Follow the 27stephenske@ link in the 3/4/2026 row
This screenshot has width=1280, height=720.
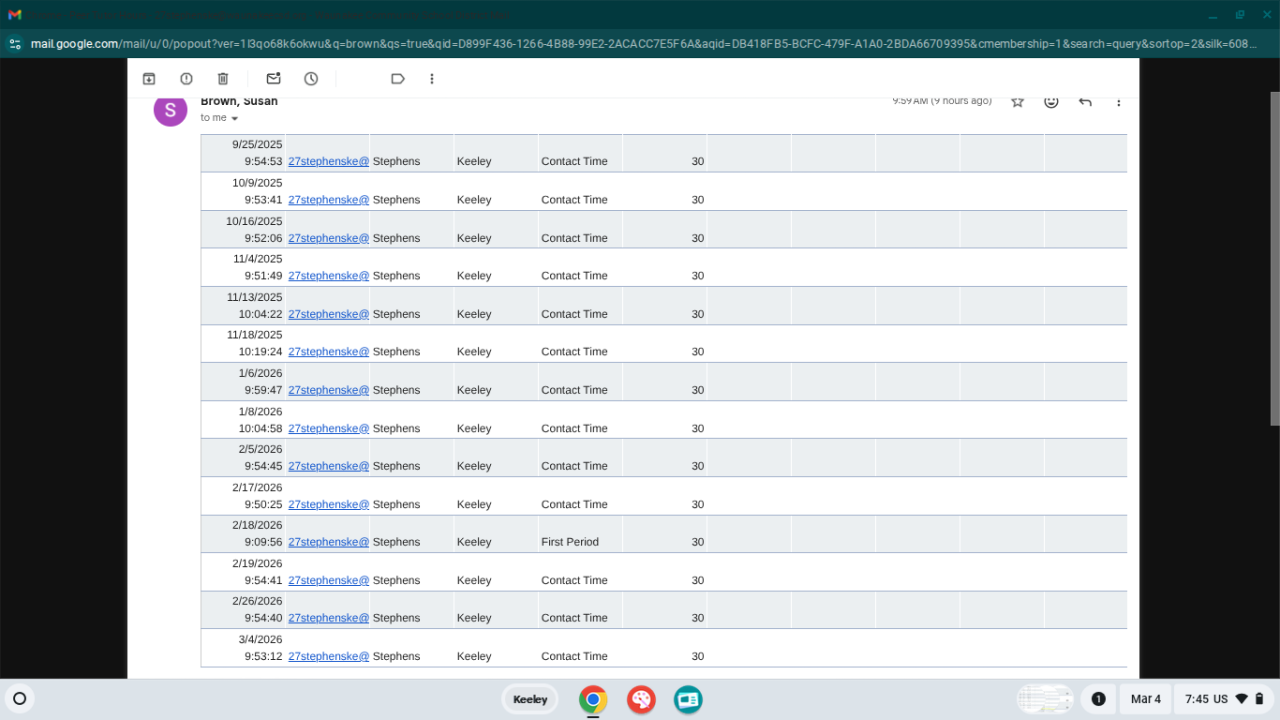329,656
